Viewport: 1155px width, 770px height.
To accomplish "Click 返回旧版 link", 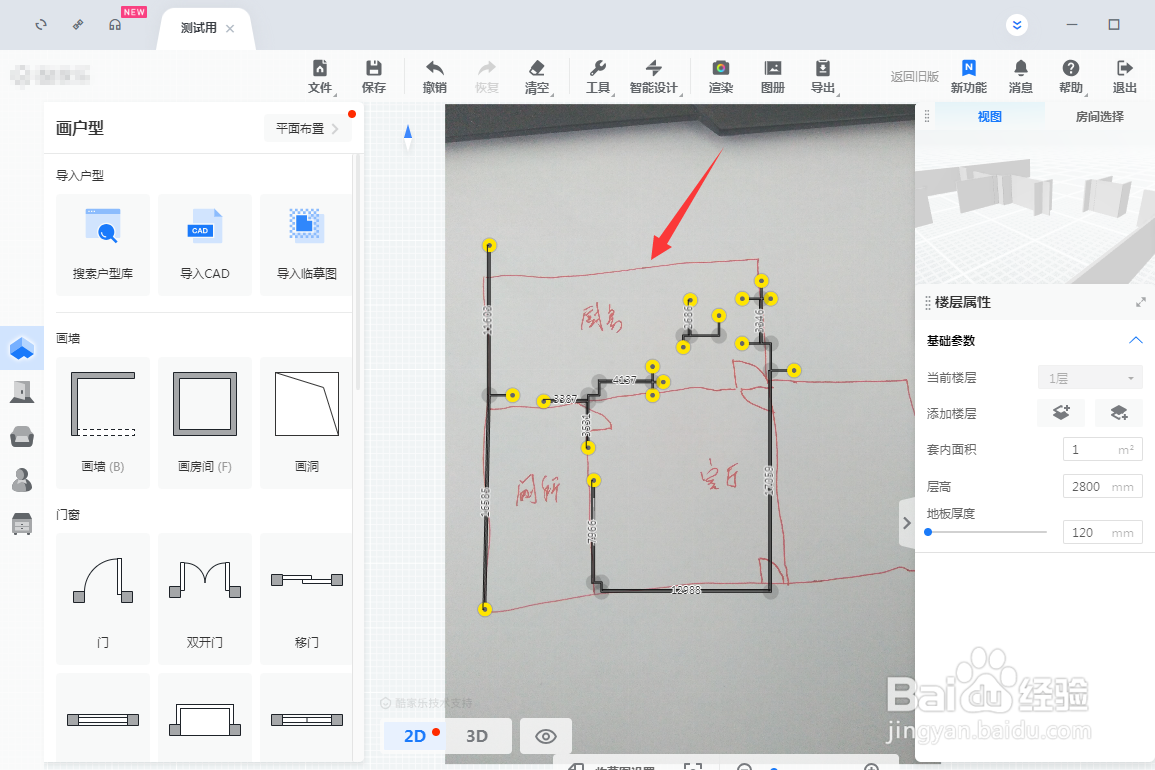I will tap(914, 77).
